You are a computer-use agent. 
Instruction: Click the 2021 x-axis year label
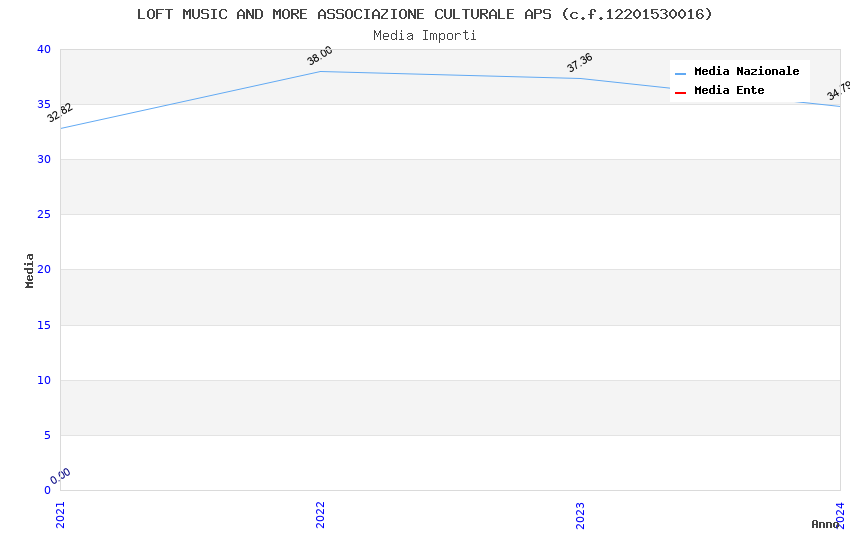(x=60, y=514)
